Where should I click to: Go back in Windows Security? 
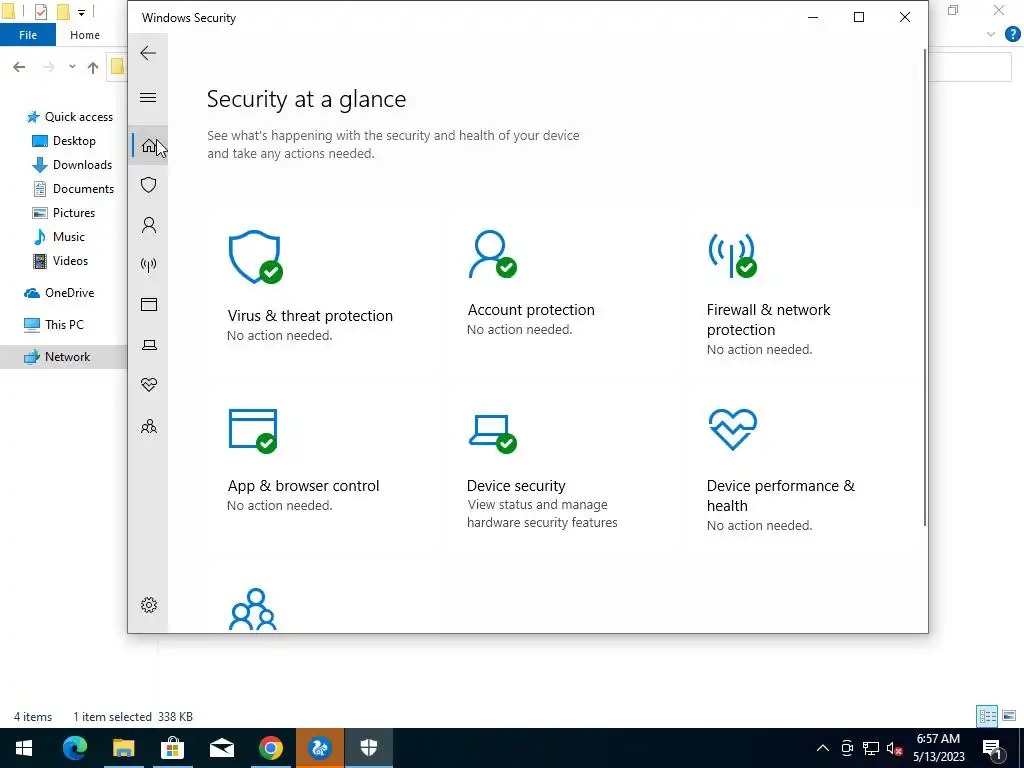tap(148, 53)
